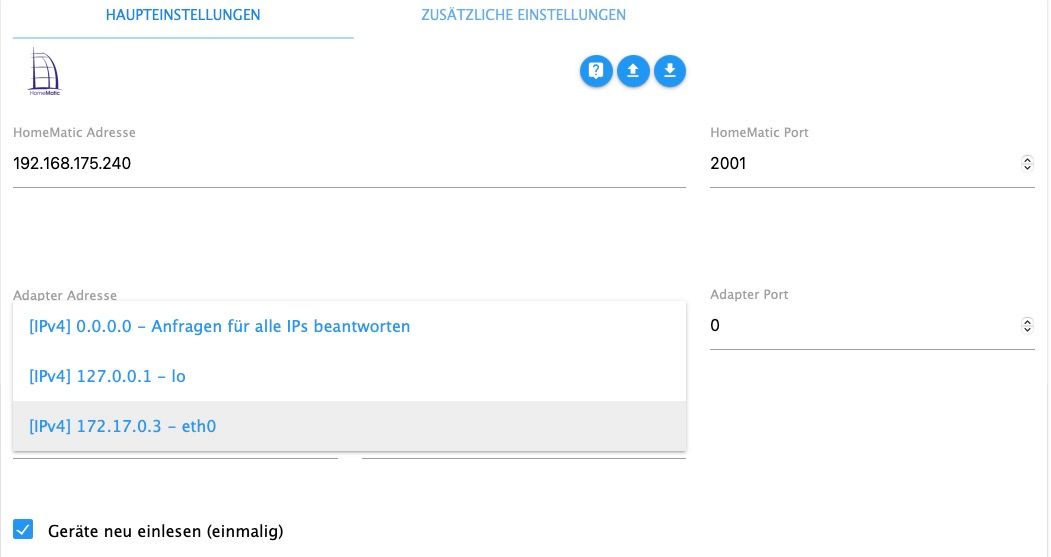Click the HomeMatic Adresse field label
Screen dimensions: 1051x557
tap(74, 132)
